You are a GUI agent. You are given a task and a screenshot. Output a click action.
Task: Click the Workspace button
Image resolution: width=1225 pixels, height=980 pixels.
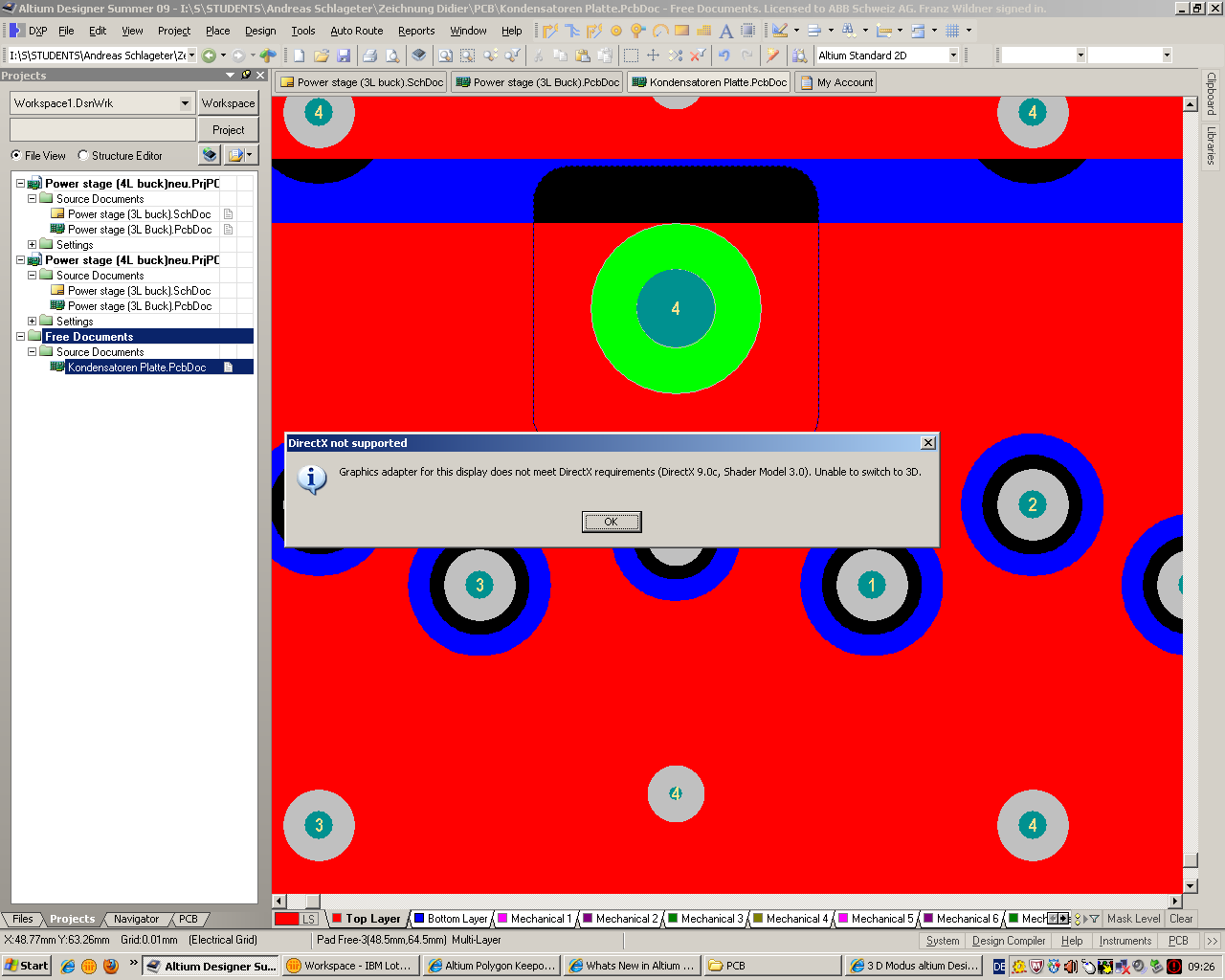click(229, 102)
